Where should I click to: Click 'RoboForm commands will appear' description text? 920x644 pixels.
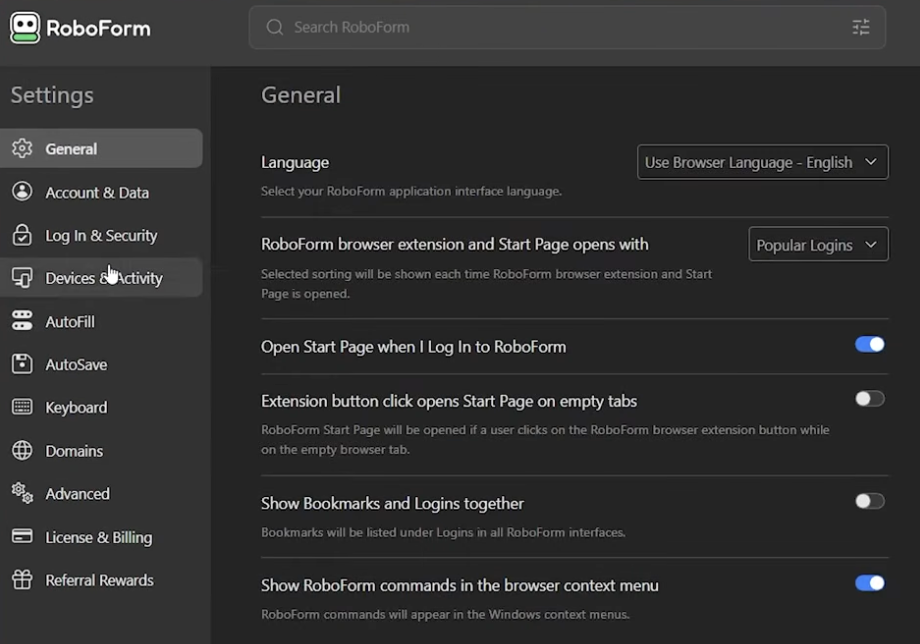point(445,614)
